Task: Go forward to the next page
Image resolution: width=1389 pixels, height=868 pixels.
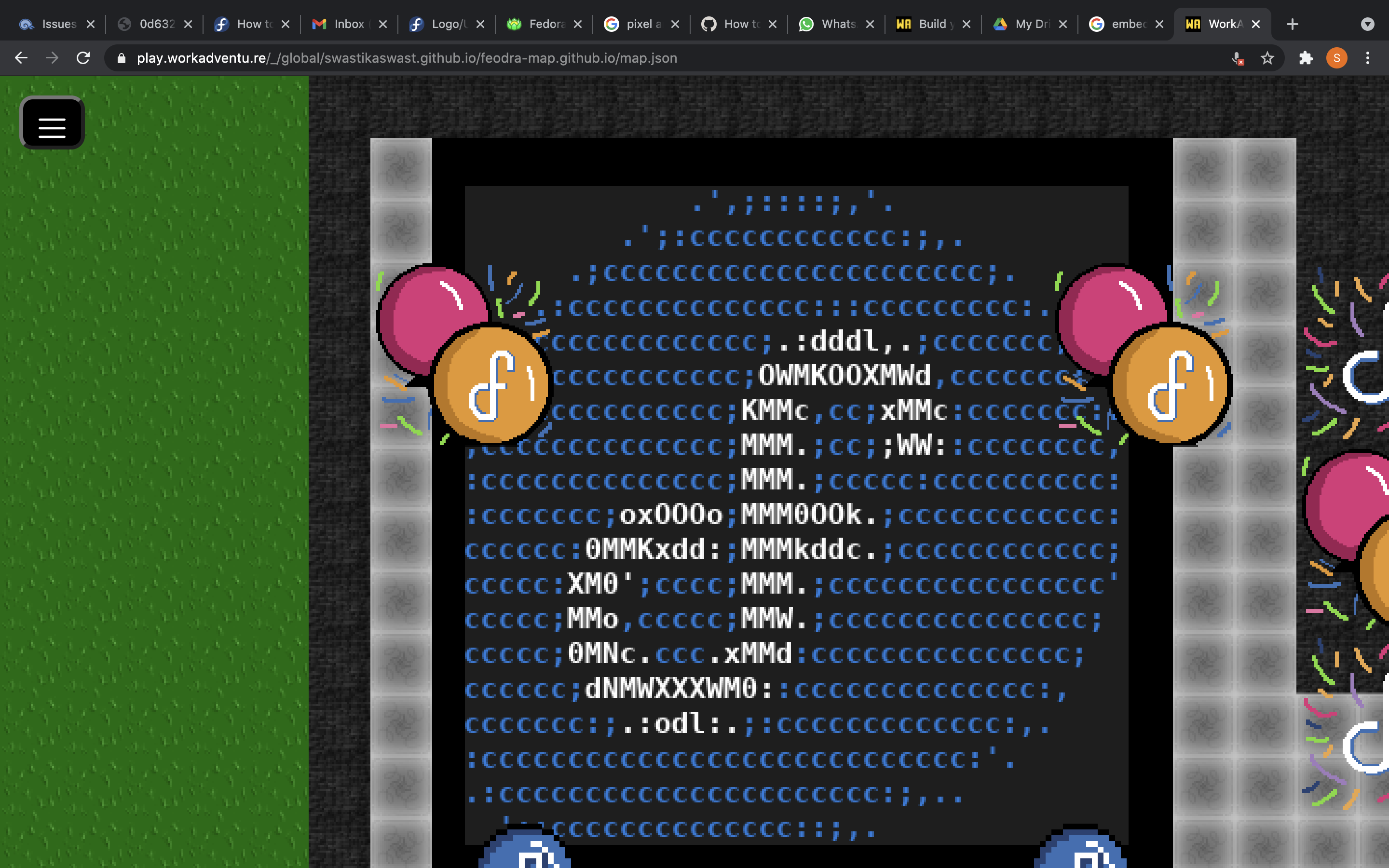Action: pyautogui.click(x=52, y=58)
